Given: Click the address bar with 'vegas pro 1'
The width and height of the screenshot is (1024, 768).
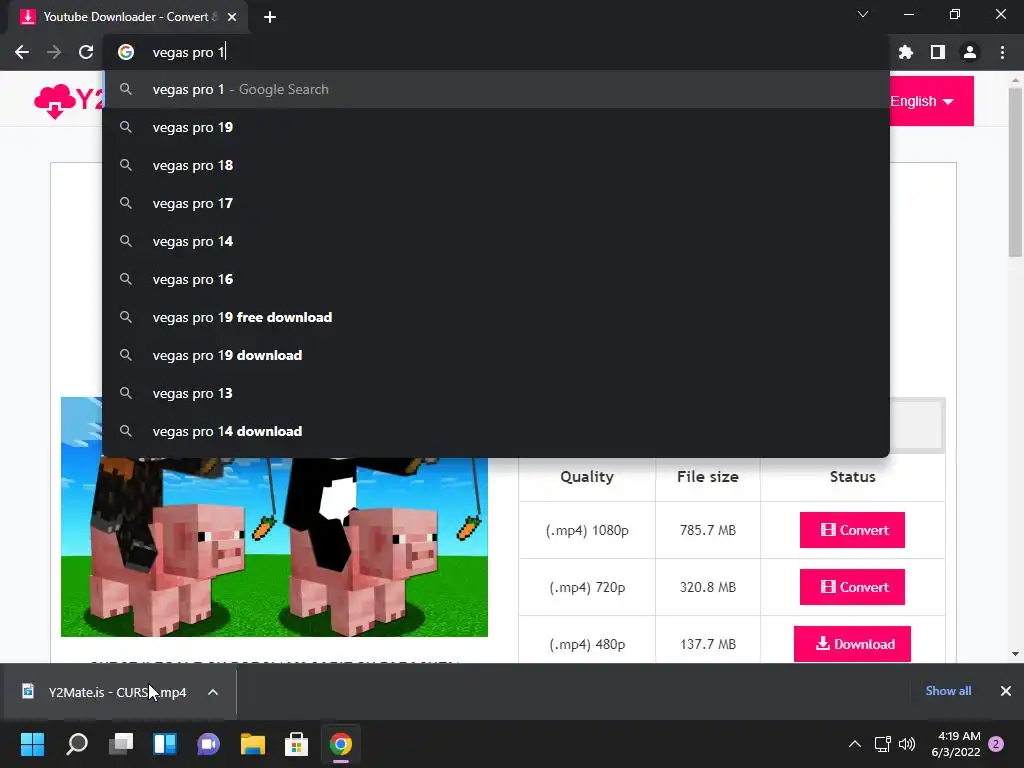Looking at the screenshot, I should click(x=496, y=52).
